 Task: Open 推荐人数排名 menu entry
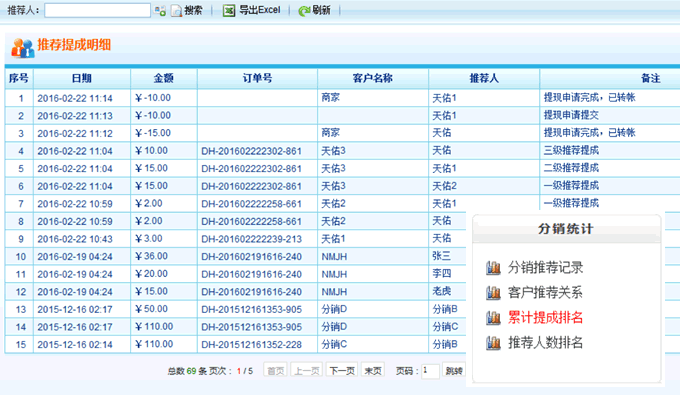click(x=545, y=343)
